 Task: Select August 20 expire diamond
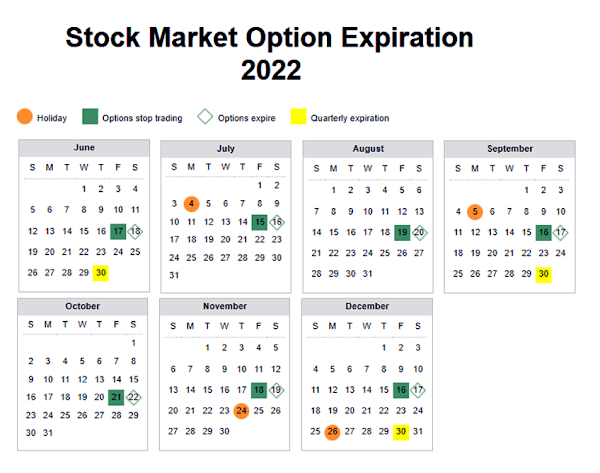point(420,232)
